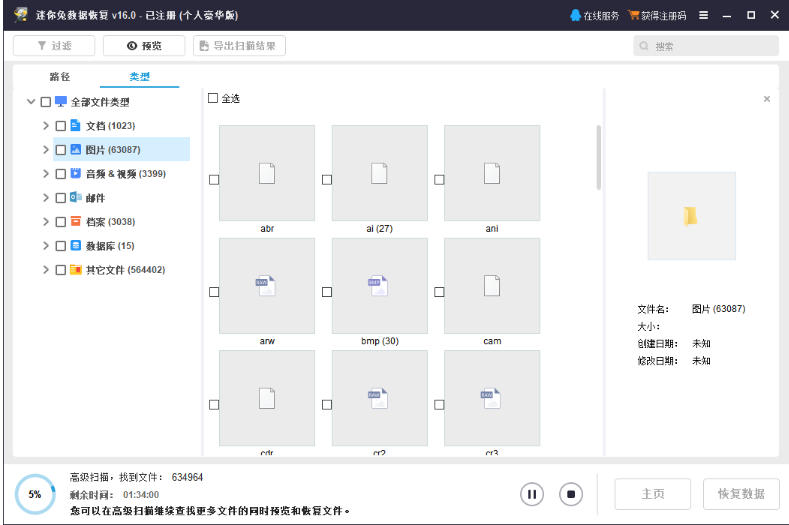Check the 邮件 checkbox
This screenshot has height=525, width=789.
pos(60,198)
